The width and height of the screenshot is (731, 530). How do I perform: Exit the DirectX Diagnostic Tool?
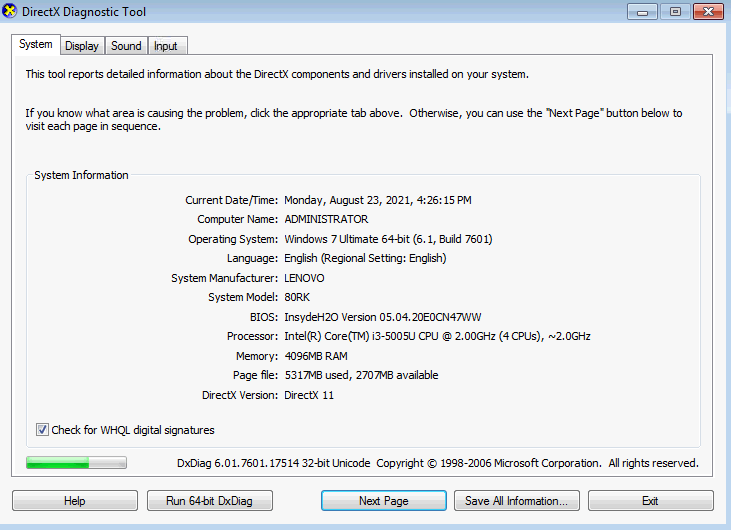click(x=651, y=501)
